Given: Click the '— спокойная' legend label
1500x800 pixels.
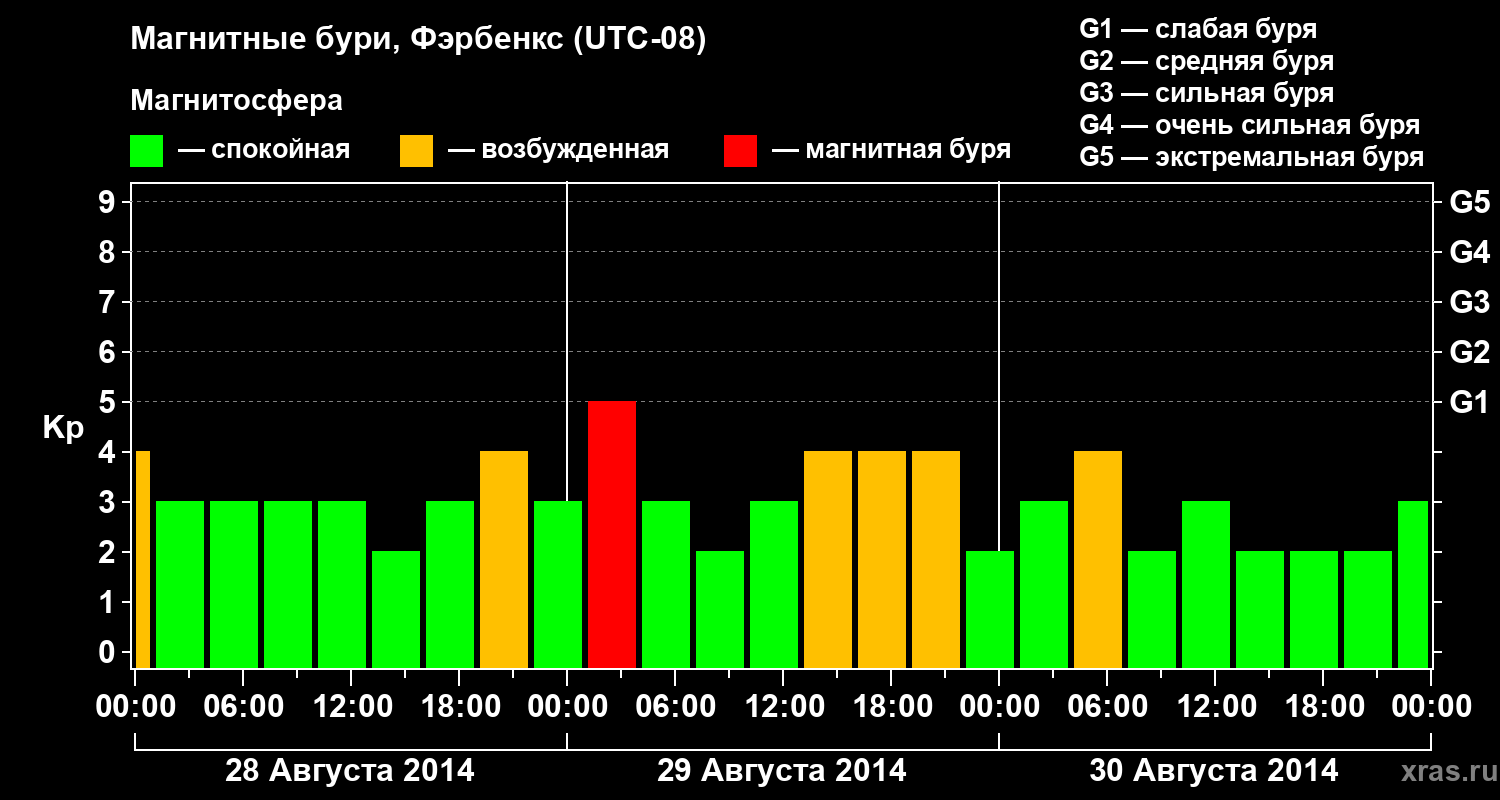Looking at the screenshot, I should [x=264, y=151].
